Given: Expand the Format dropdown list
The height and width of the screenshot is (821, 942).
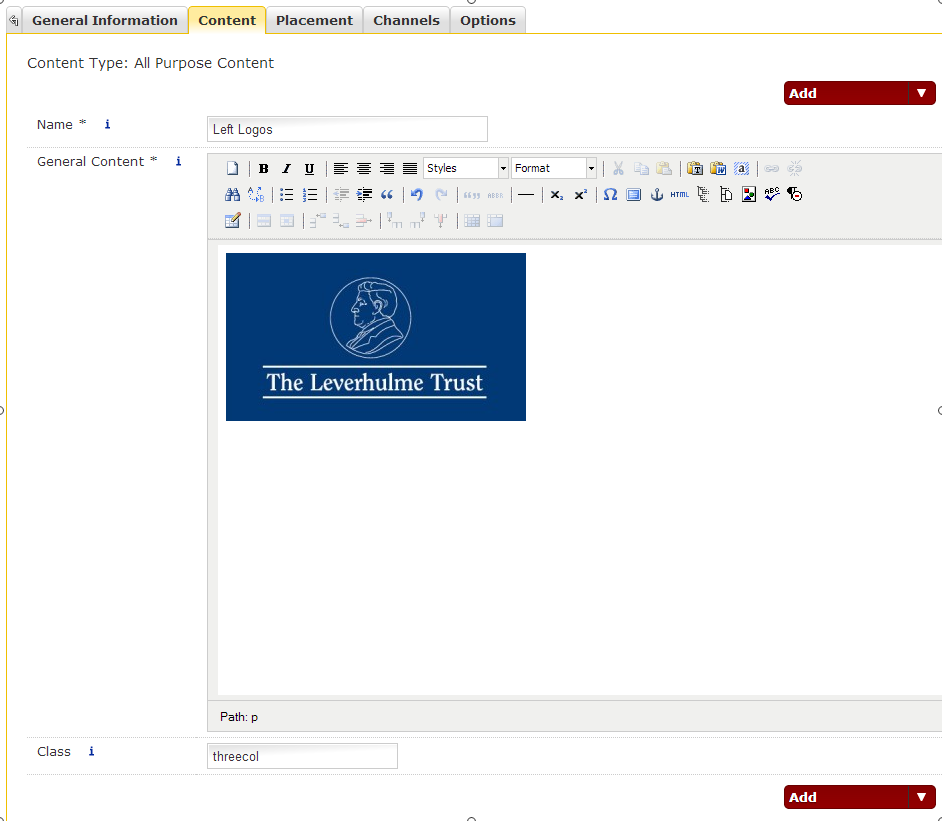Looking at the screenshot, I should click(554, 169).
